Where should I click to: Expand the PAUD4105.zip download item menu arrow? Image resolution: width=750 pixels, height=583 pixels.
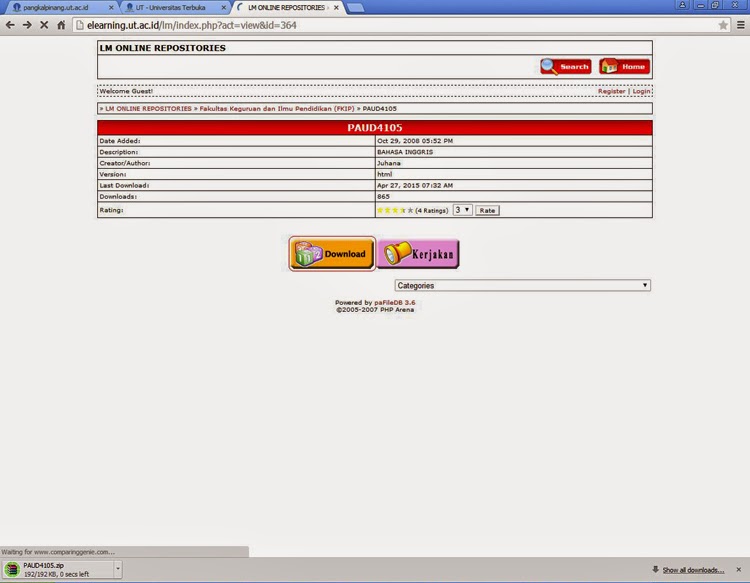tap(118, 569)
